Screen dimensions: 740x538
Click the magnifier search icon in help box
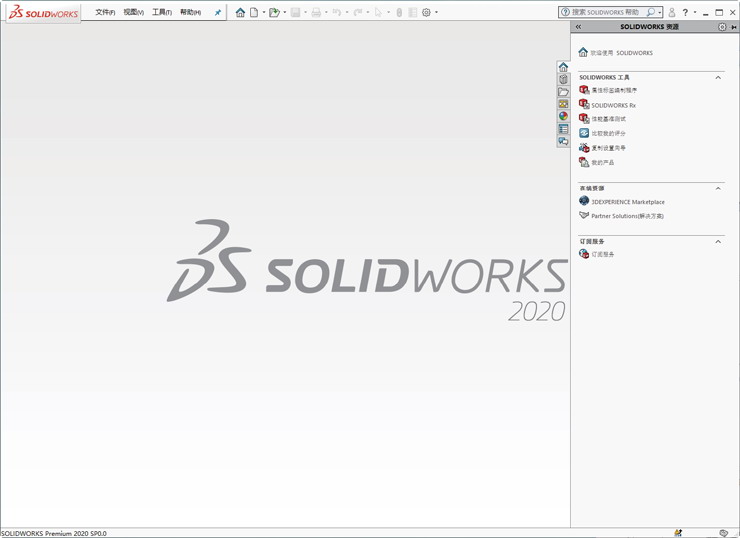651,12
